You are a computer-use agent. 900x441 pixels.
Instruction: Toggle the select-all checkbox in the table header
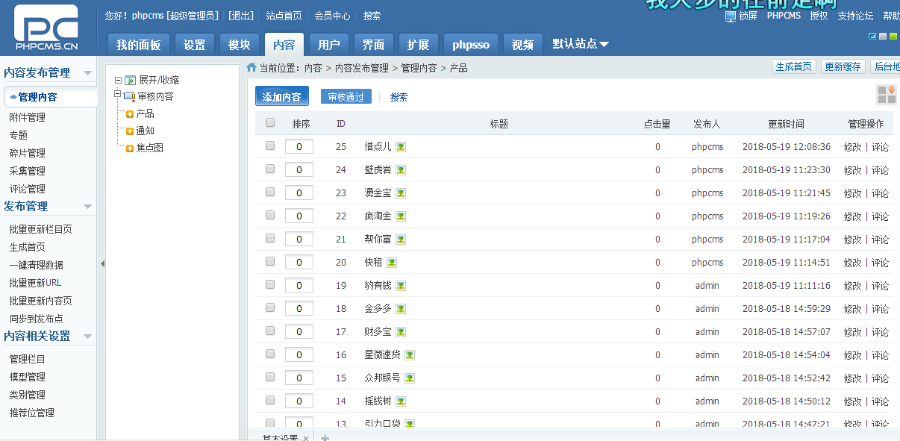(270, 123)
